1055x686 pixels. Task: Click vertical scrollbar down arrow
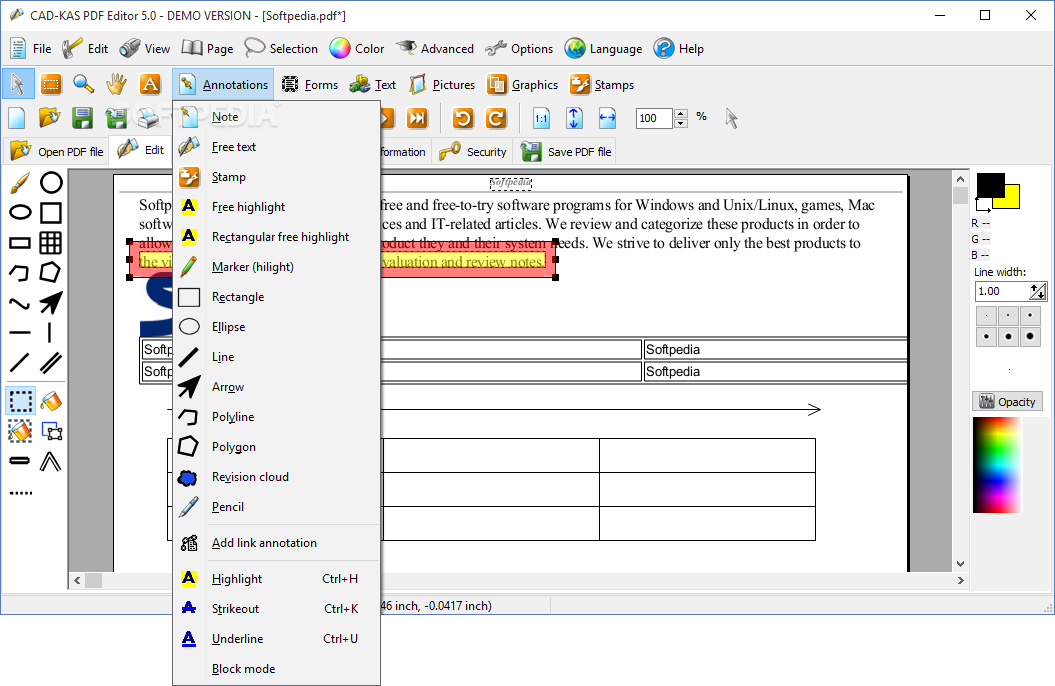click(x=960, y=564)
